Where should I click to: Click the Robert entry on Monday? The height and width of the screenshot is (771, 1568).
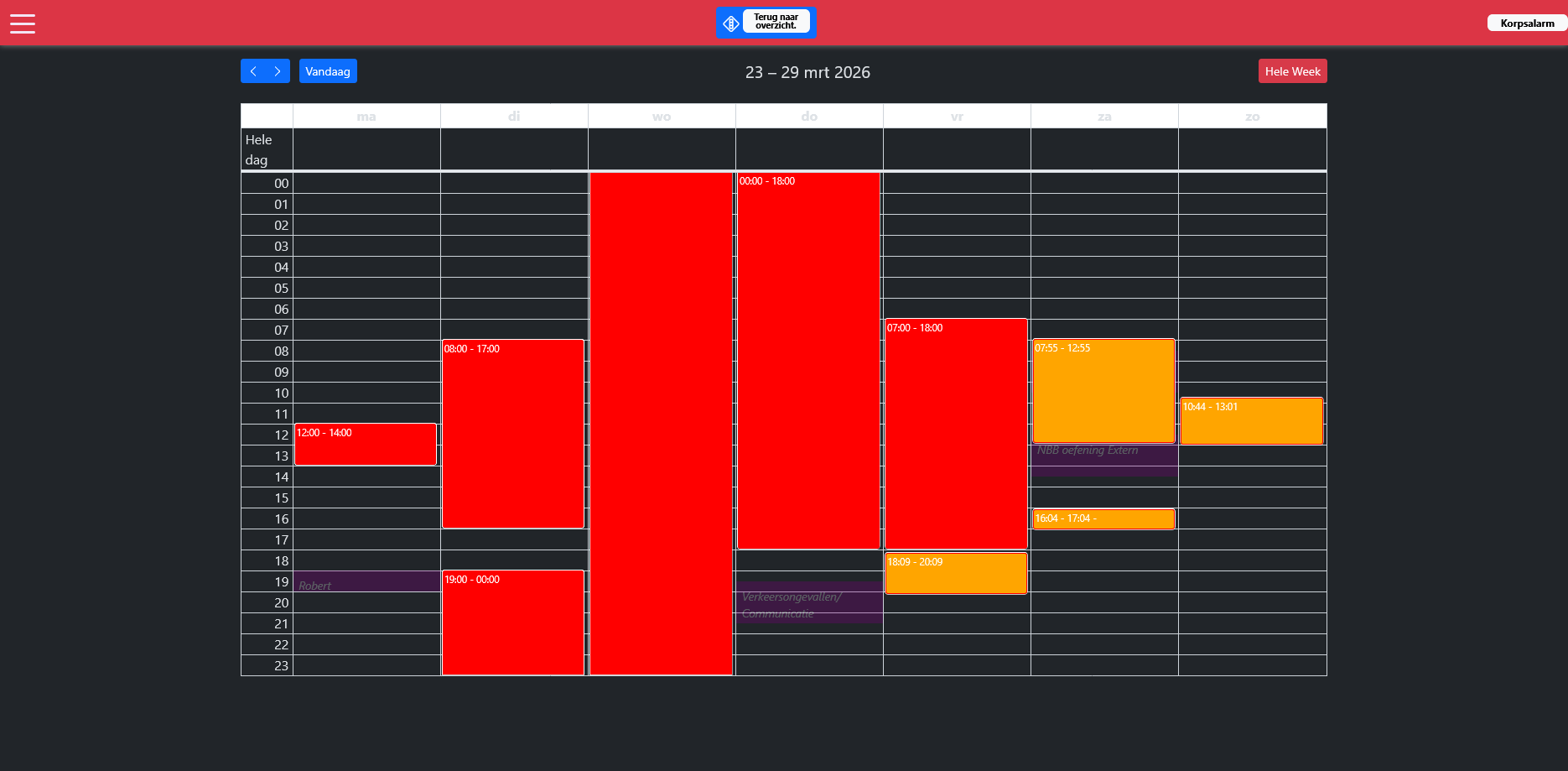click(x=366, y=582)
